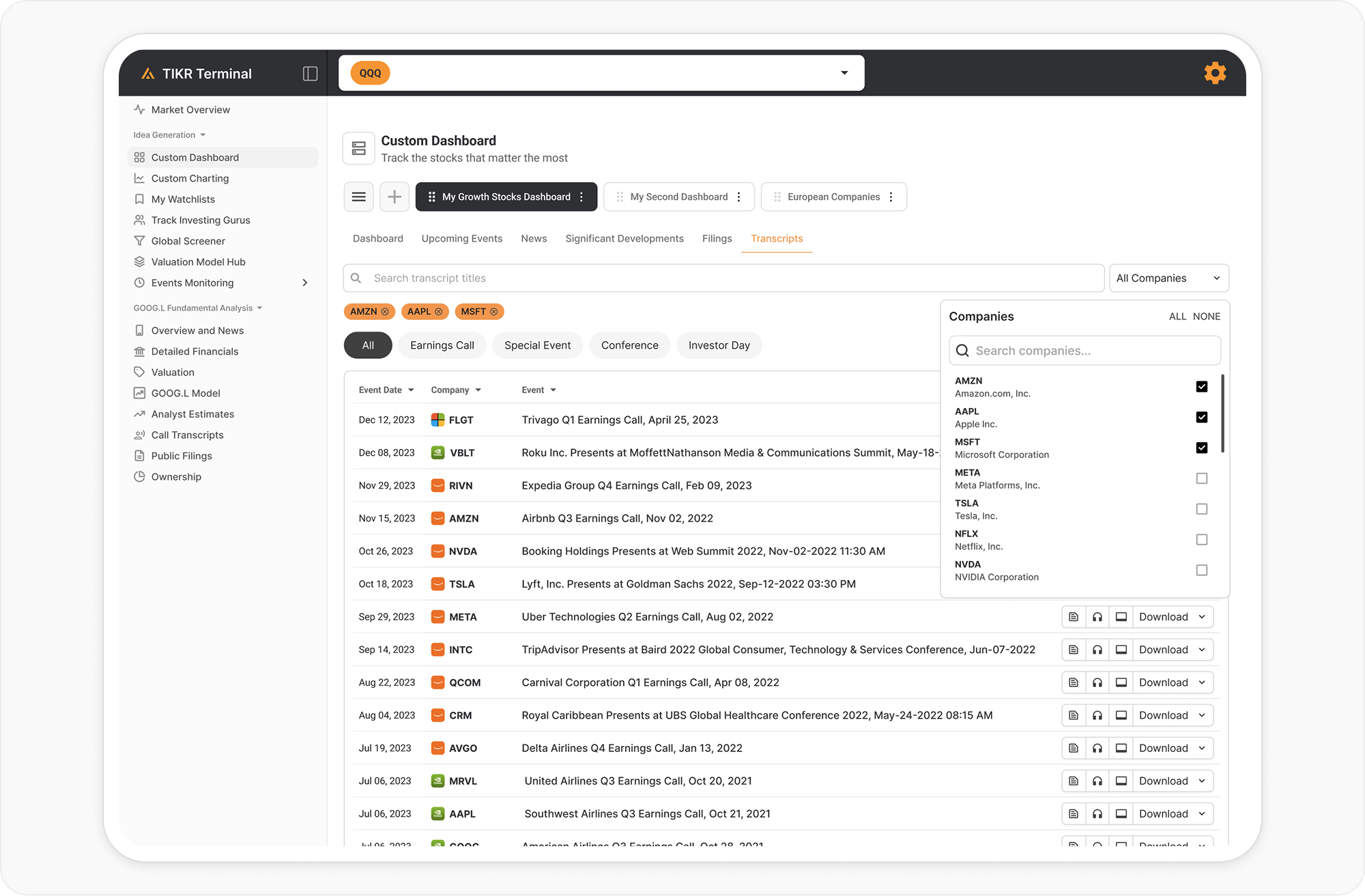Check TSLA Tesla, Inc. checkbox
This screenshot has height=896, width=1365.
coord(1202,510)
